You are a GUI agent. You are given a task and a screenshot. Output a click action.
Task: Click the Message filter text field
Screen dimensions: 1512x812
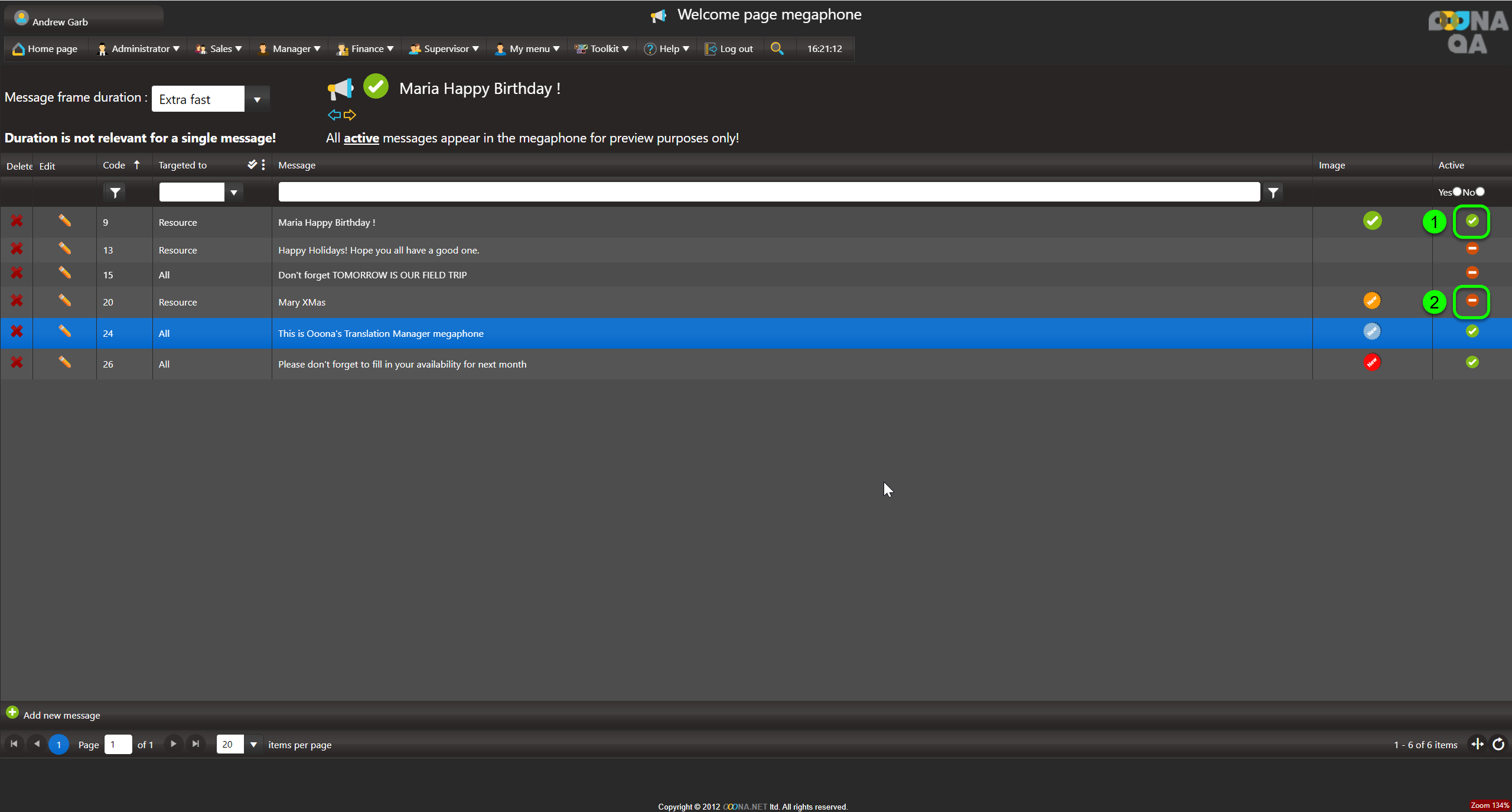(768, 192)
